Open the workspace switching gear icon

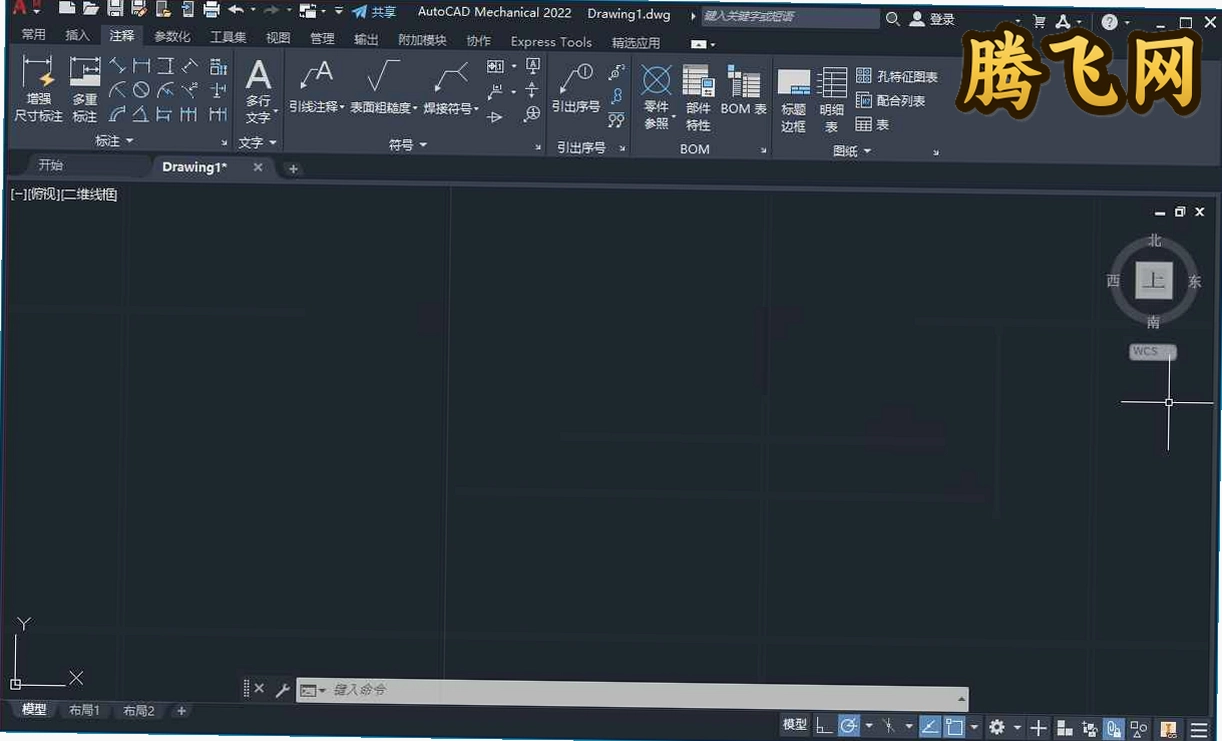pyautogui.click(x=997, y=727)
